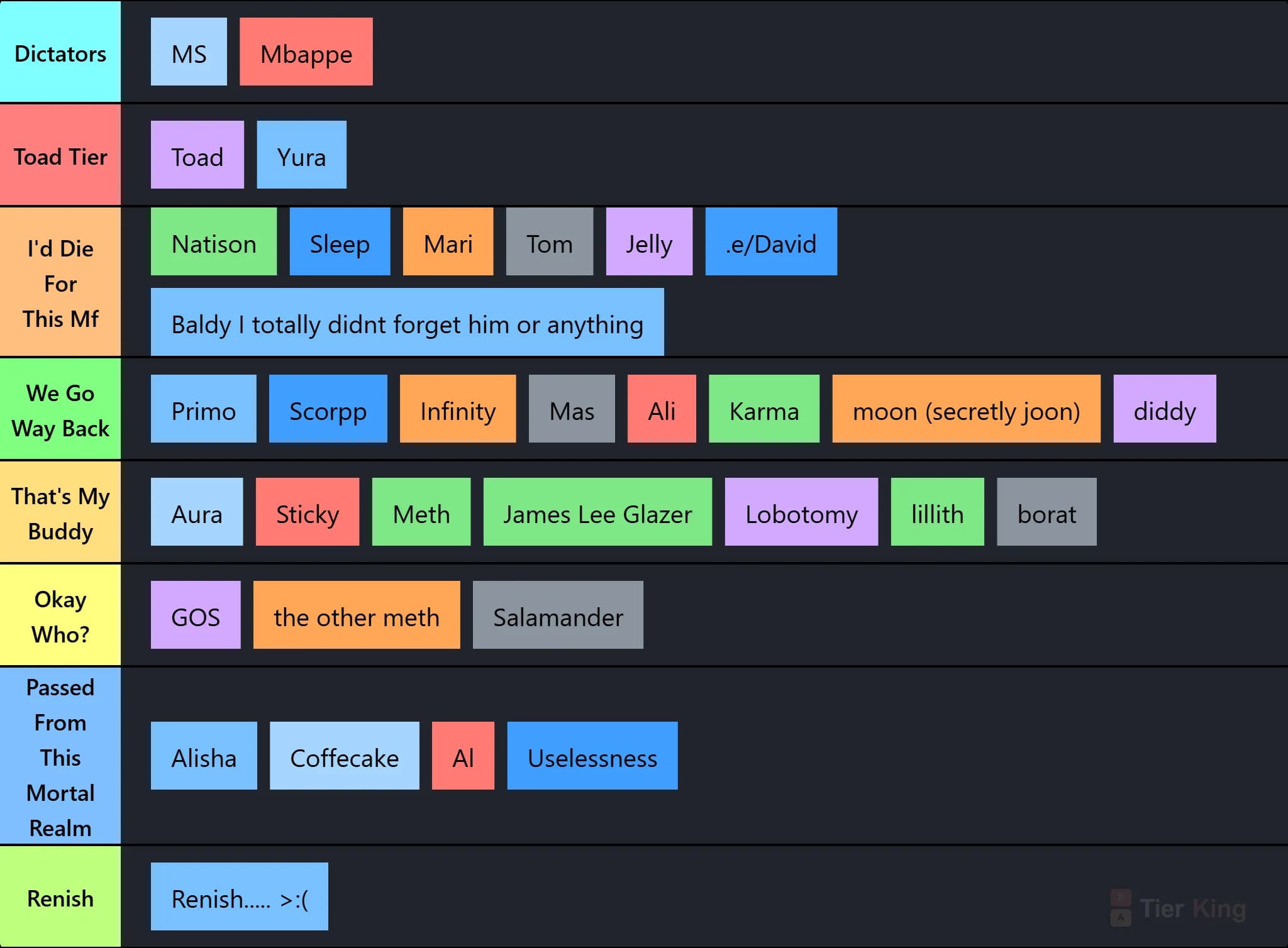1288x948 pixels.
Task: Click the James Lee Glazer tile
Action: [597, 512]
